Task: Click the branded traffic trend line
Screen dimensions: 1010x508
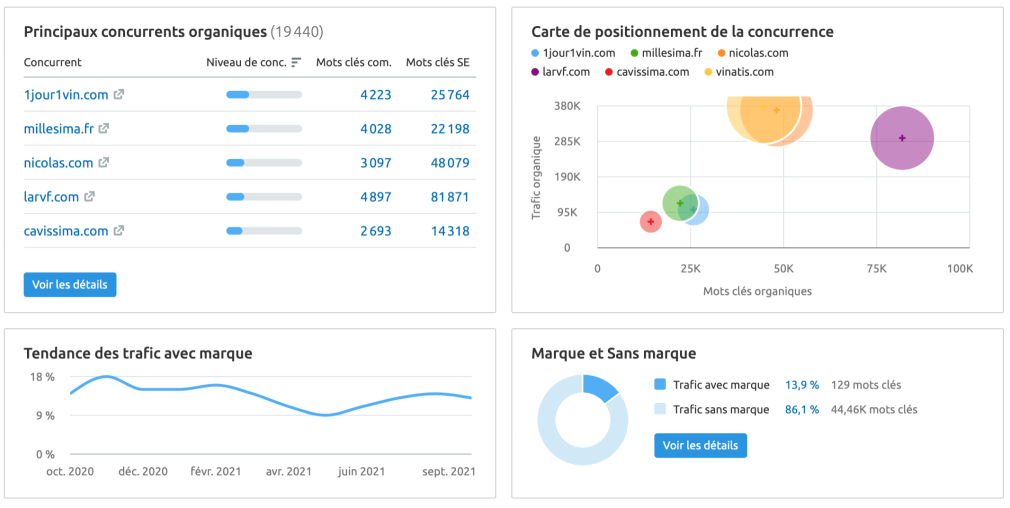Action: click(271, 397)
